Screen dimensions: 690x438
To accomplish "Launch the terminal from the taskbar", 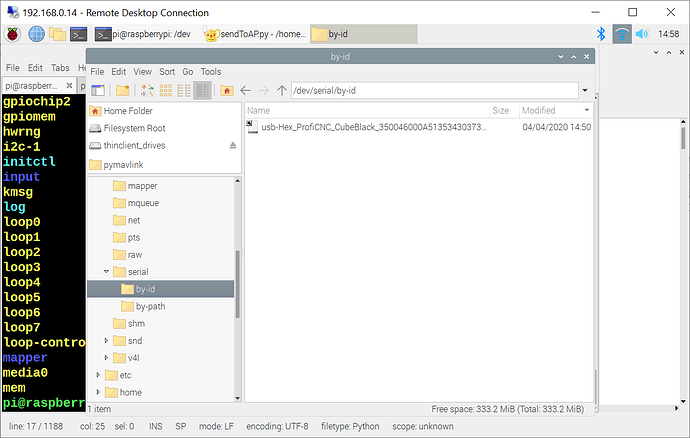I will coord(78,34).
